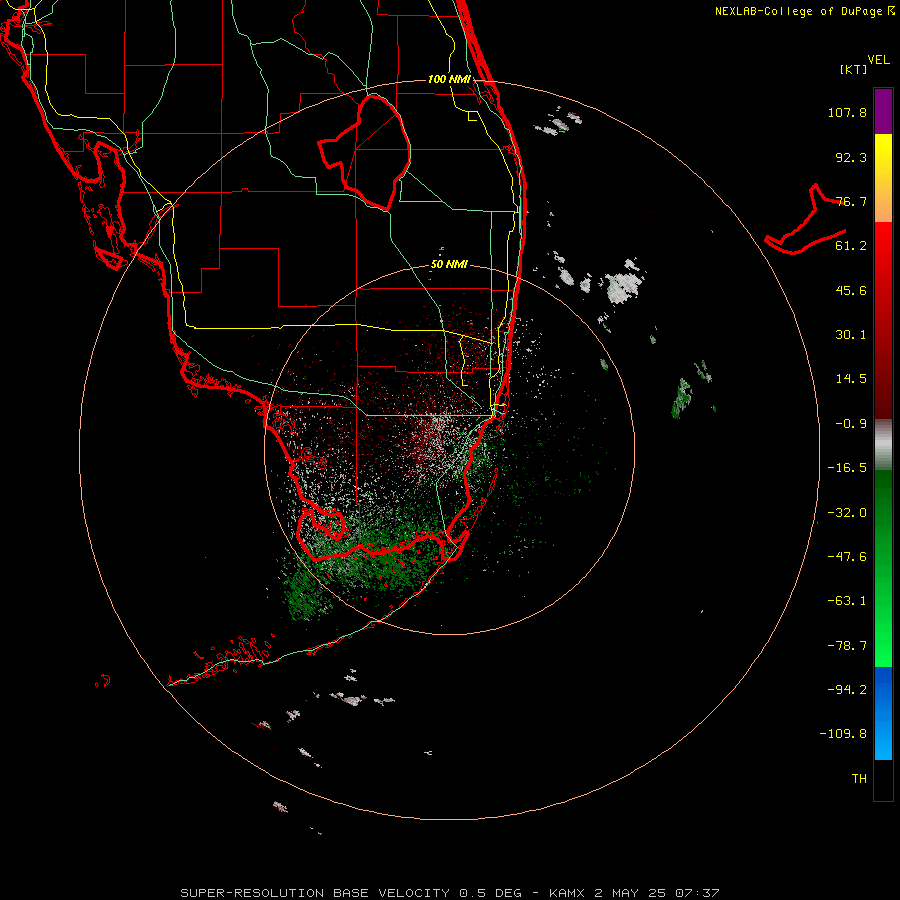Image resolution: width=900 pixels, height=900 pixels.
Task: Click the large gray echo east of the coast
Action: click(623, 285)
